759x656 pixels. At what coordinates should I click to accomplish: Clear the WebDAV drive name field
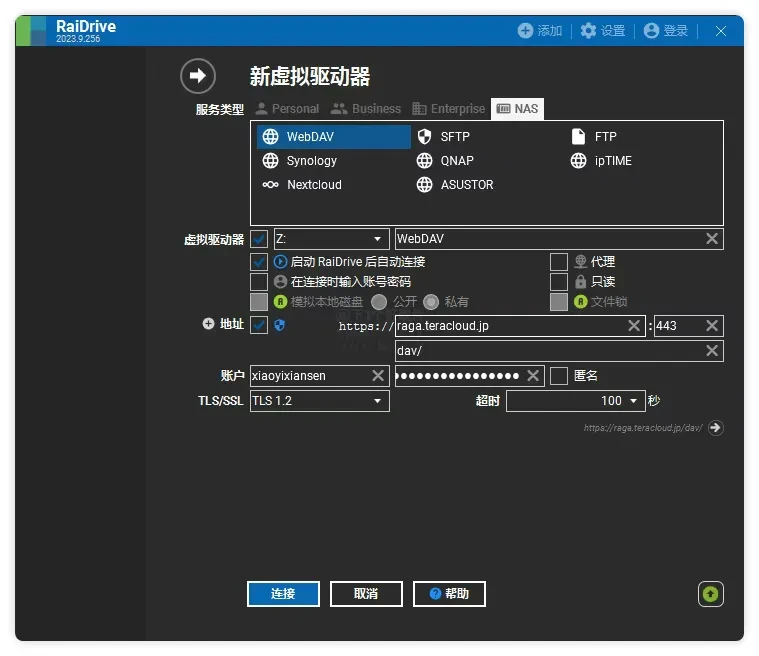point(712,239)
